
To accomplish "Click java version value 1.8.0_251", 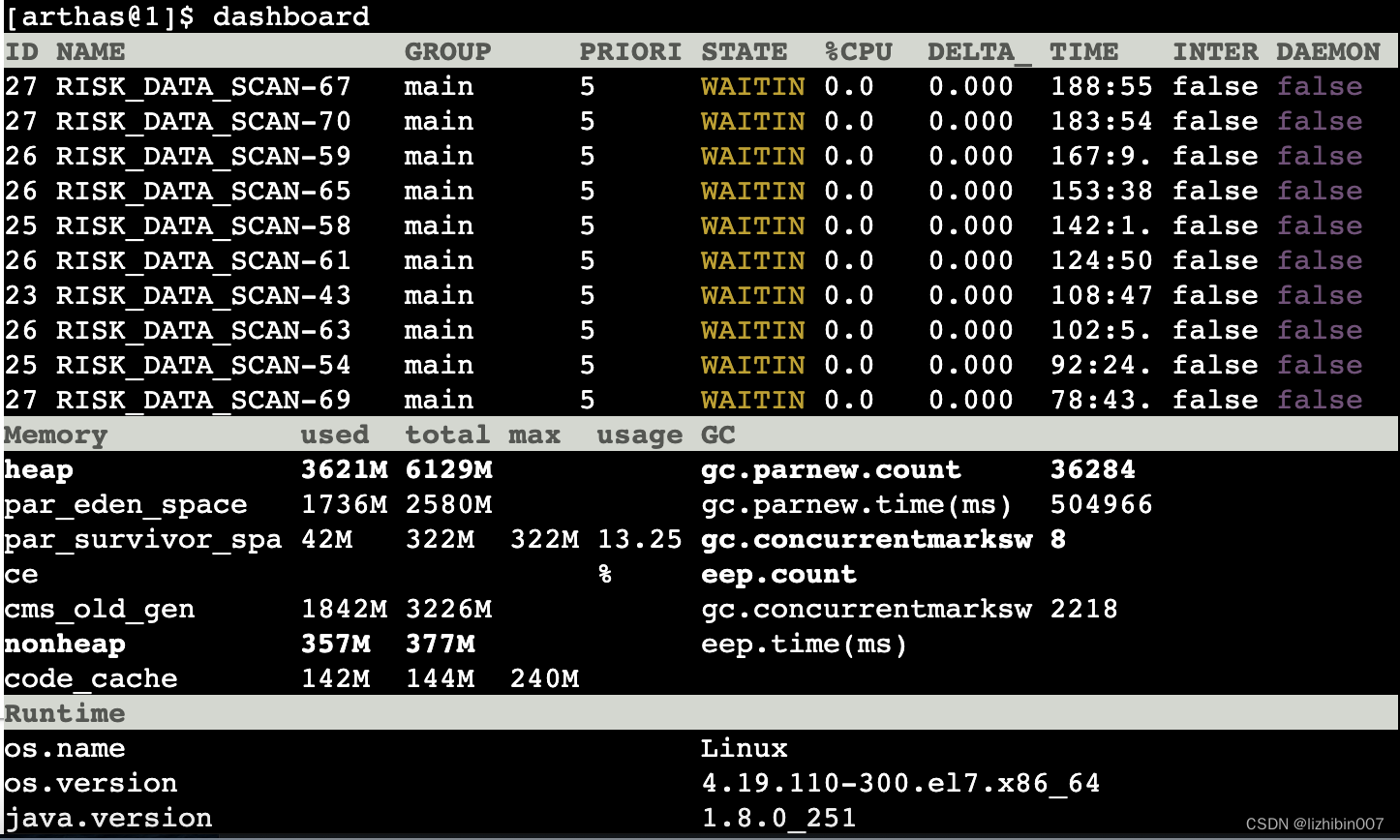I will (778, 818).
